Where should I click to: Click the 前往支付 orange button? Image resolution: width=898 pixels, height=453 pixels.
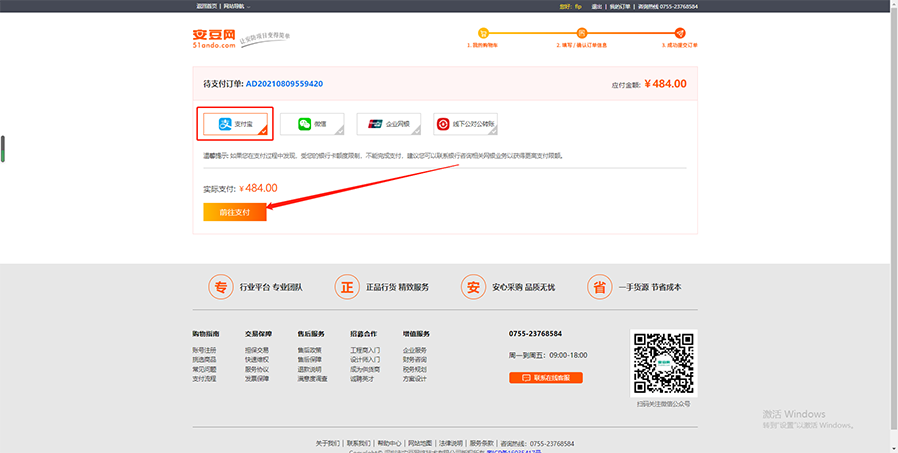235,212
